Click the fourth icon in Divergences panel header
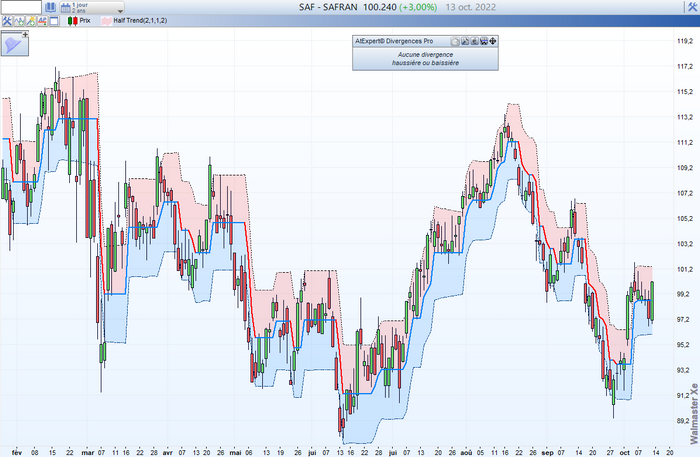Viewport: 700px width, 457px height. (483, 41)
